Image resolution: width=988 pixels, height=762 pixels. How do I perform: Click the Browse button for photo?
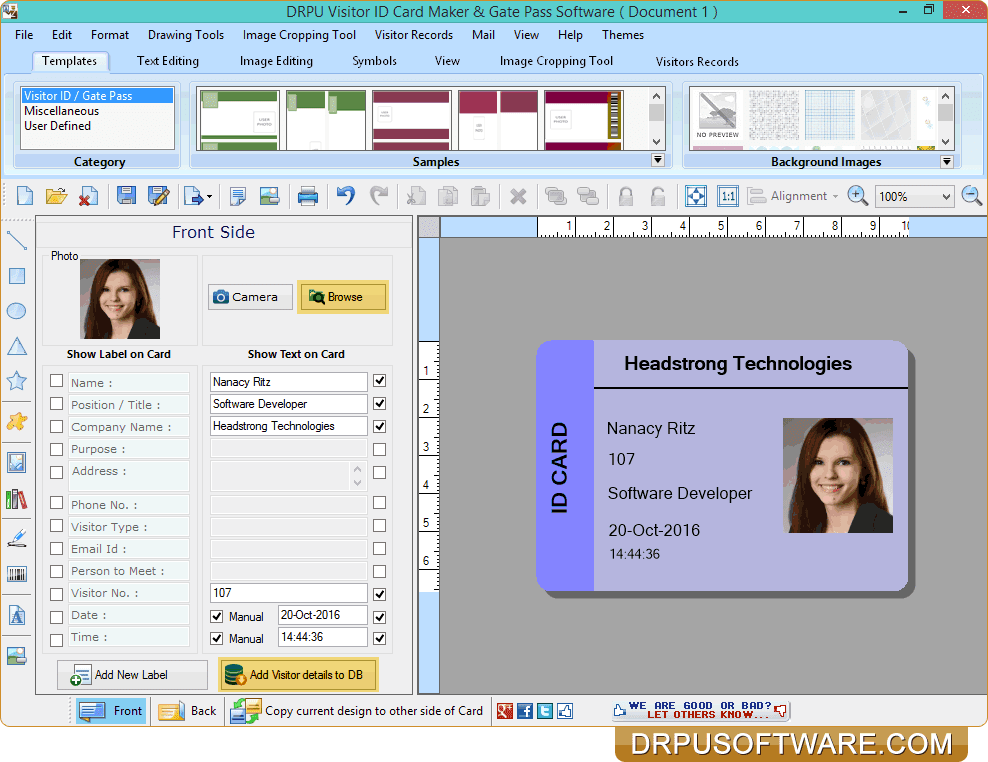point(343,297)
